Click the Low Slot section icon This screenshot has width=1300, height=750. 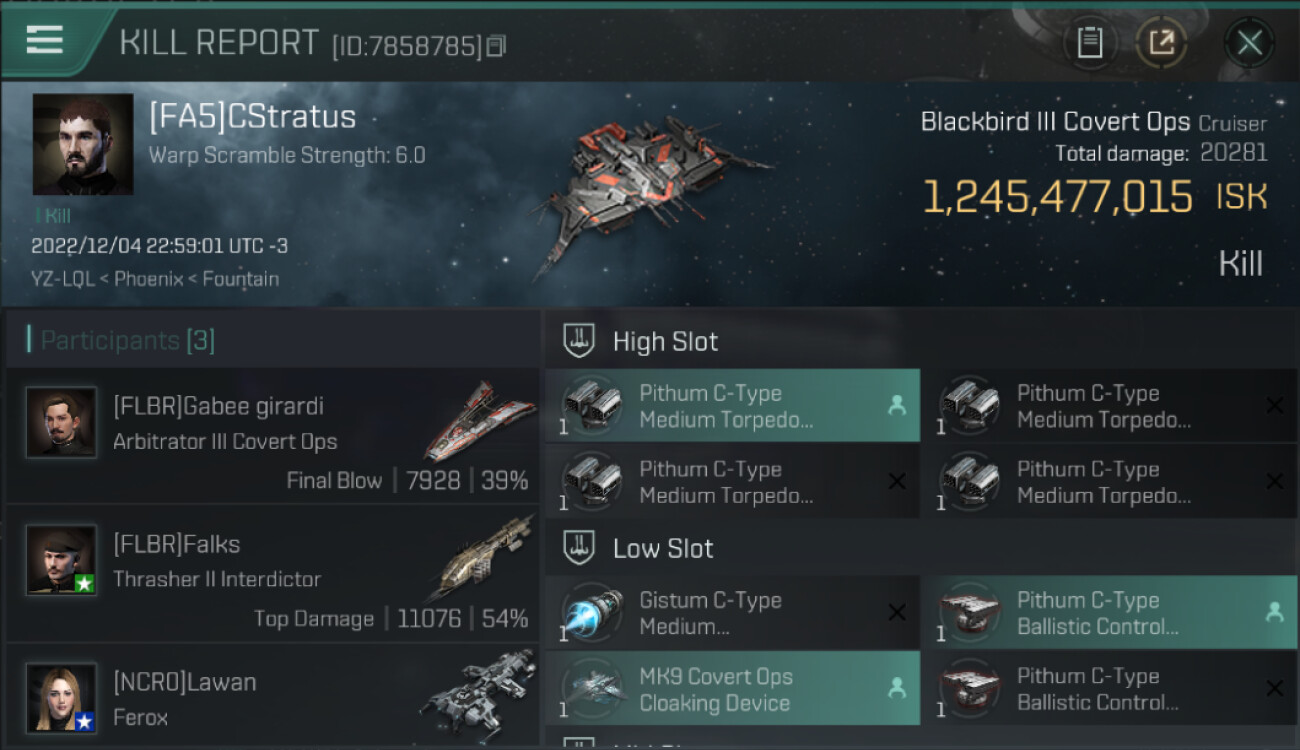coord(580,548)
